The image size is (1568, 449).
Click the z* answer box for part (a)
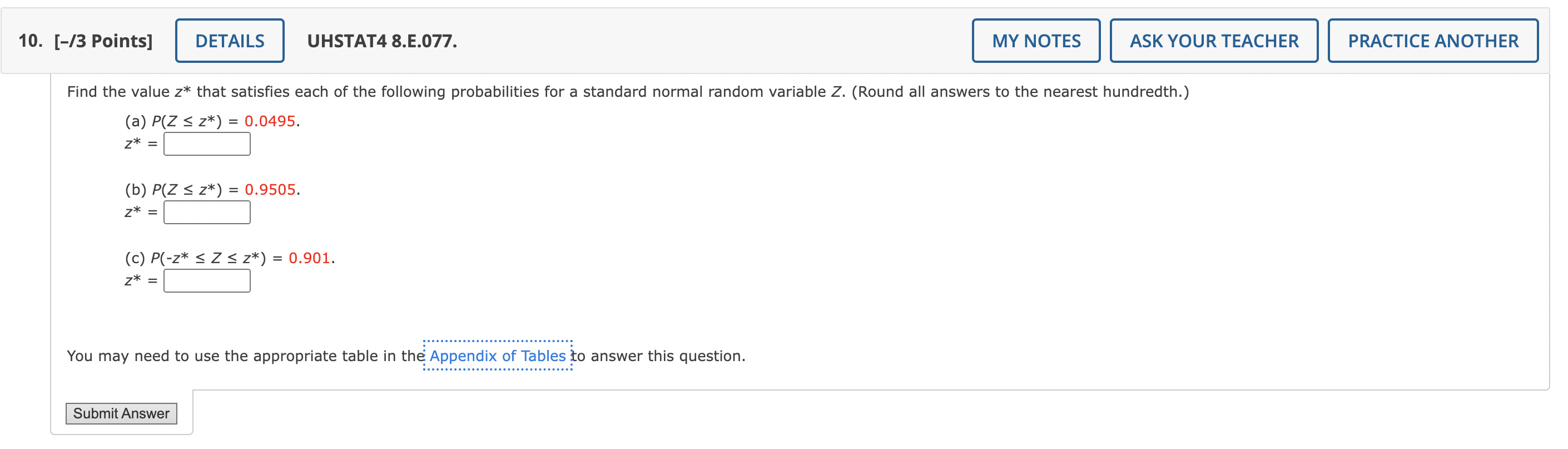click(x=207, y=144)
